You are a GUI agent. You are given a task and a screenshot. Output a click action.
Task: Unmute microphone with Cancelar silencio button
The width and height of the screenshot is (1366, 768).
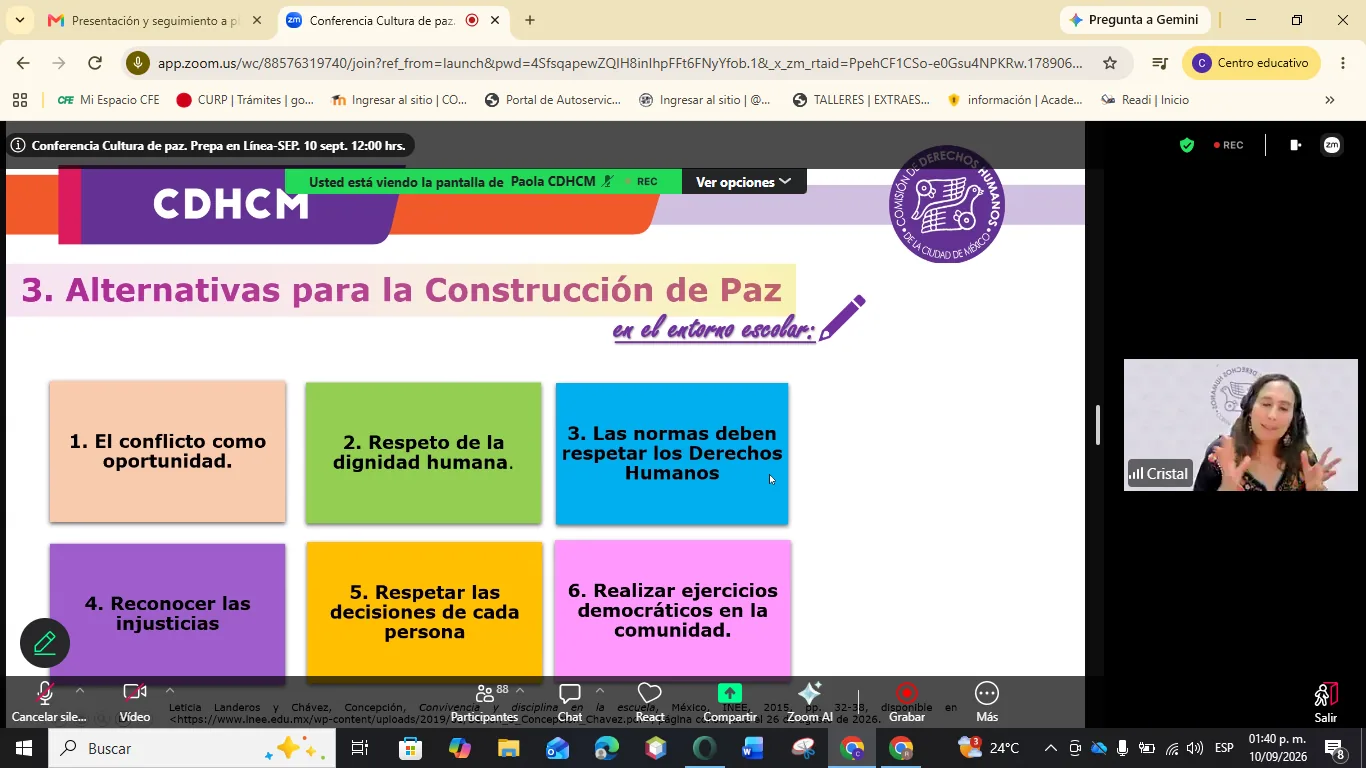coord(47,703)
